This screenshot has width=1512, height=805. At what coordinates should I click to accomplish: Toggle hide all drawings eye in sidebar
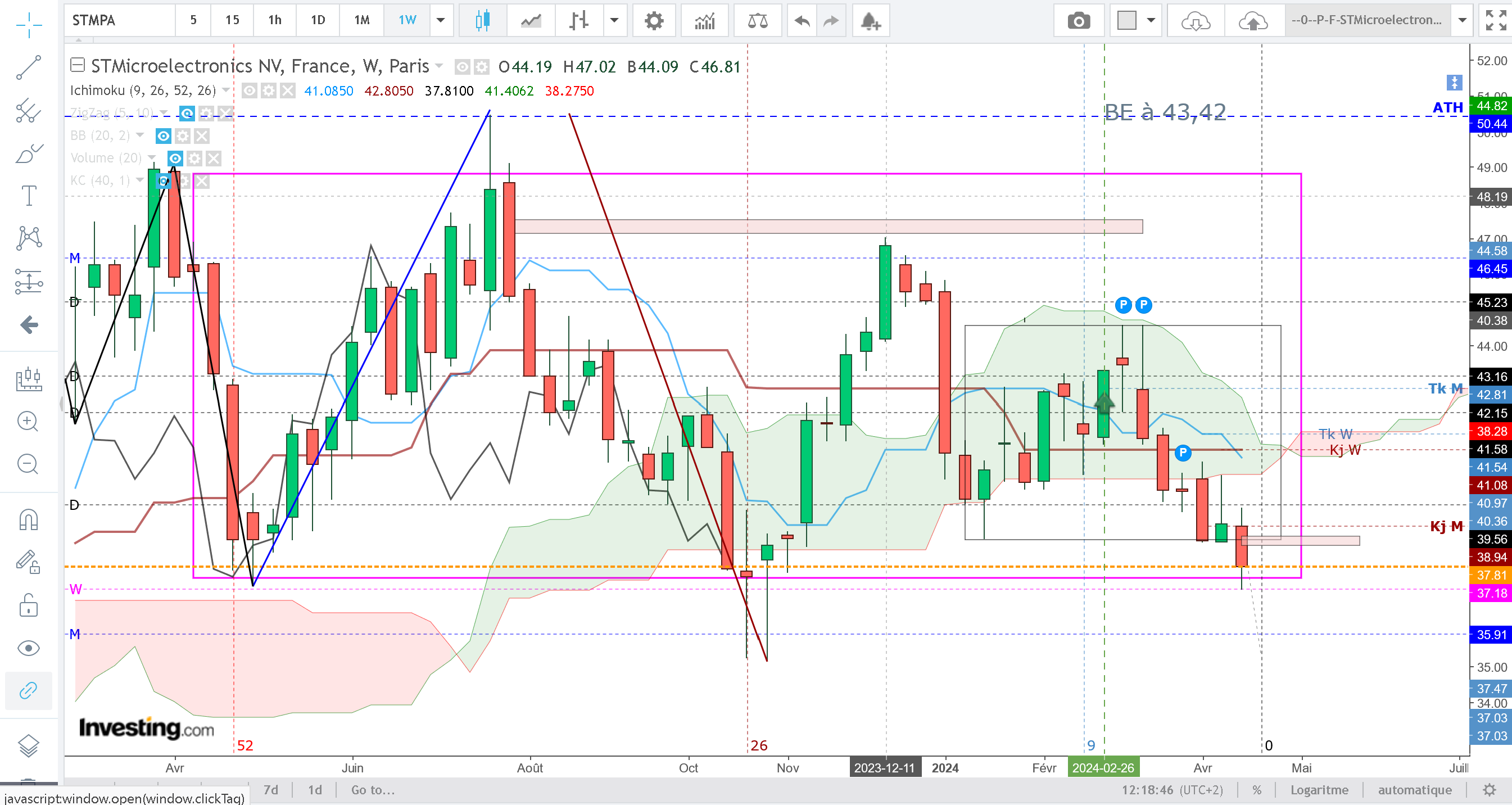29,648
